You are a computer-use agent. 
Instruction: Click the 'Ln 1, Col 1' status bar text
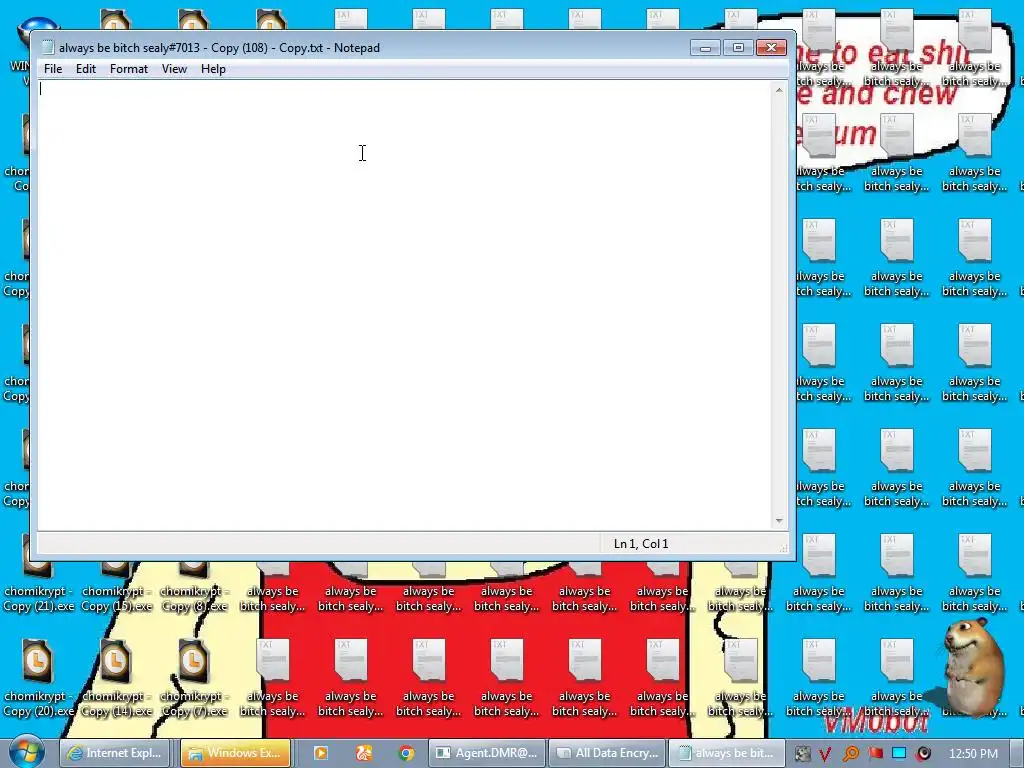pos(641,544)
